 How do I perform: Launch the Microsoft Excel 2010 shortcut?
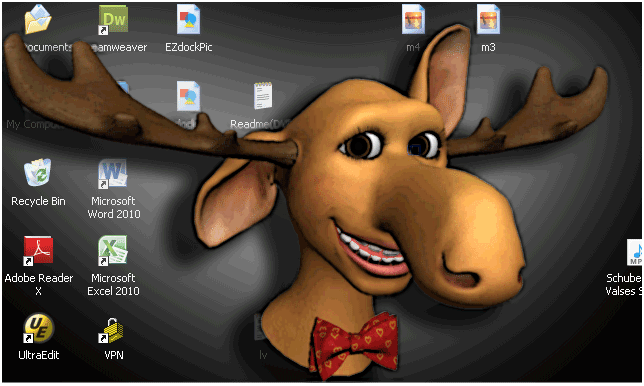pyautogui.click(x=113, y=250)
